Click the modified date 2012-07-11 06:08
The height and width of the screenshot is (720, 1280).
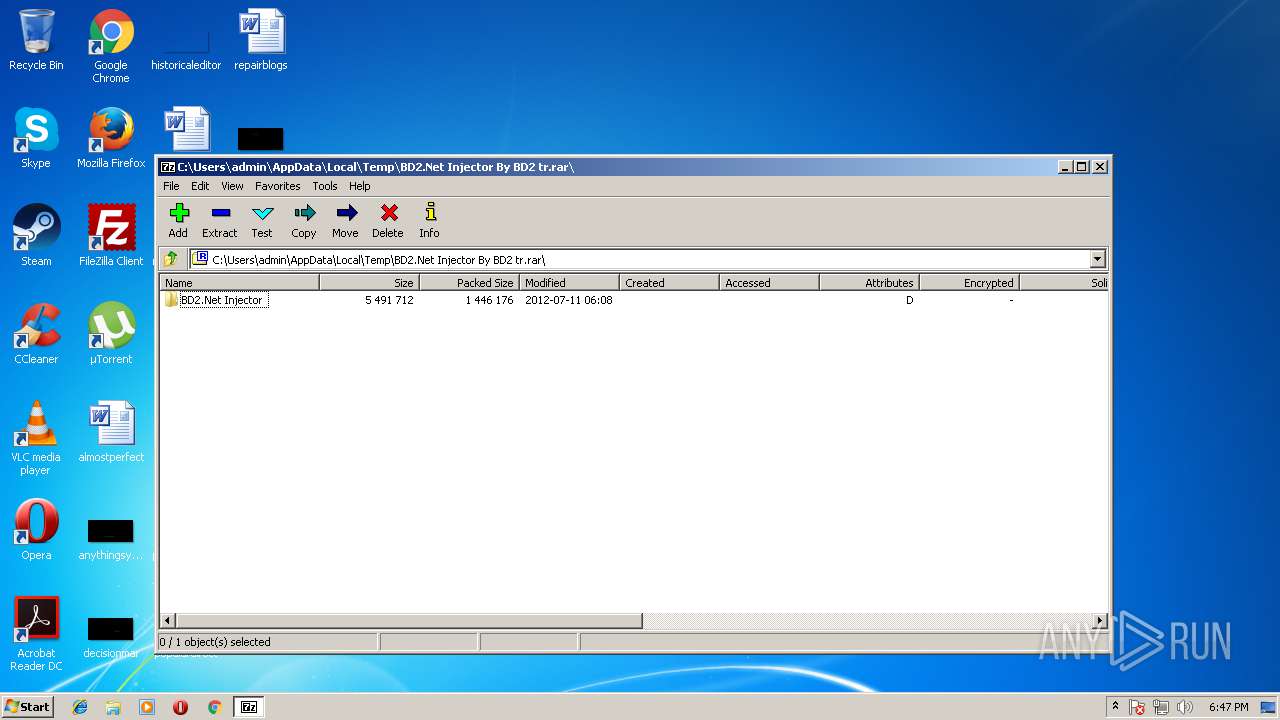click(x=568, y=300)
